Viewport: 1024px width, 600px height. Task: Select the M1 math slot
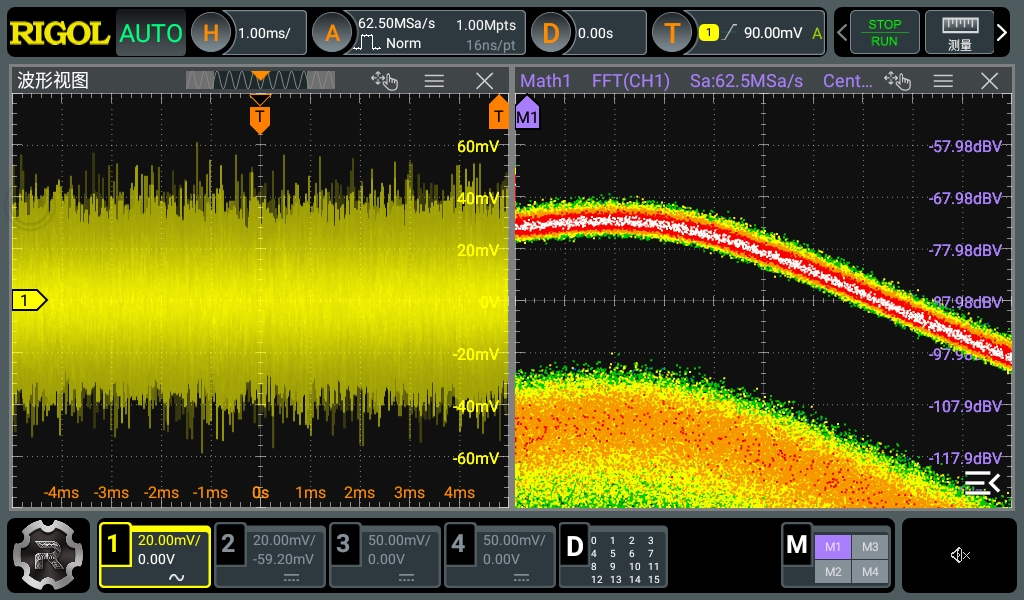[x=833, y=547]
